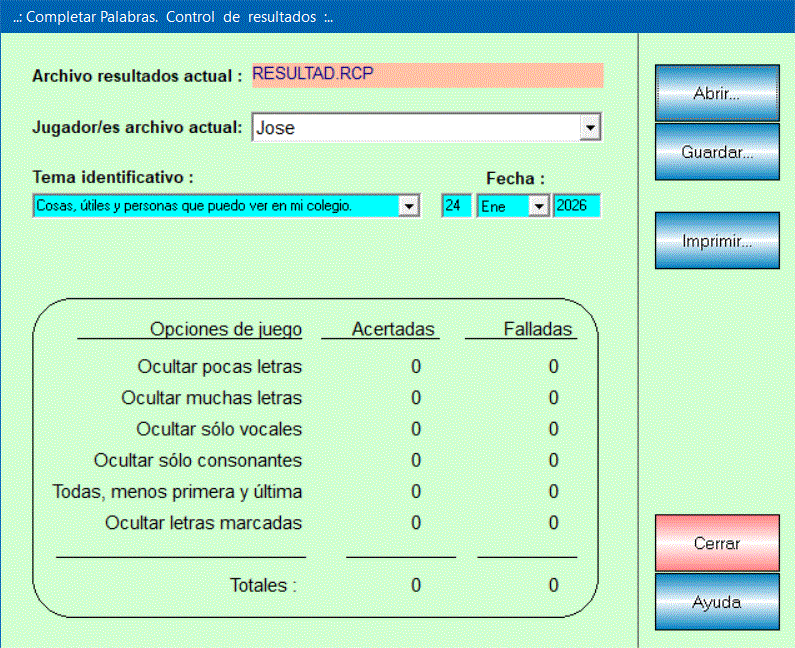Click the player name field showing Jose
This screenshot has width=795, height=648.
(x=415, y=128)
